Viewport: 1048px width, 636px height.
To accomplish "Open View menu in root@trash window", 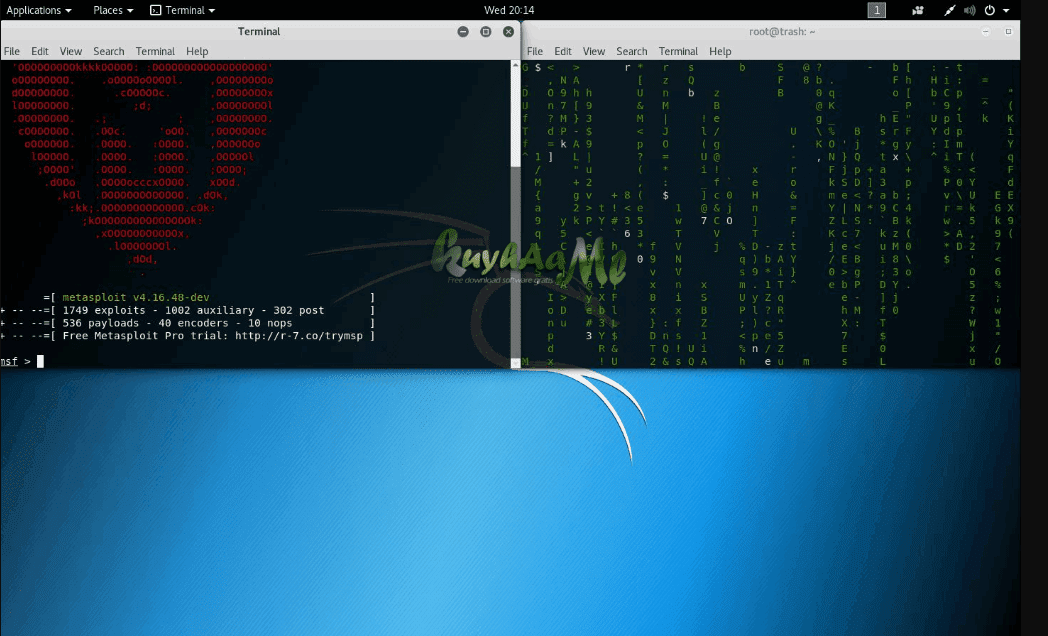I will pos(594,51).
